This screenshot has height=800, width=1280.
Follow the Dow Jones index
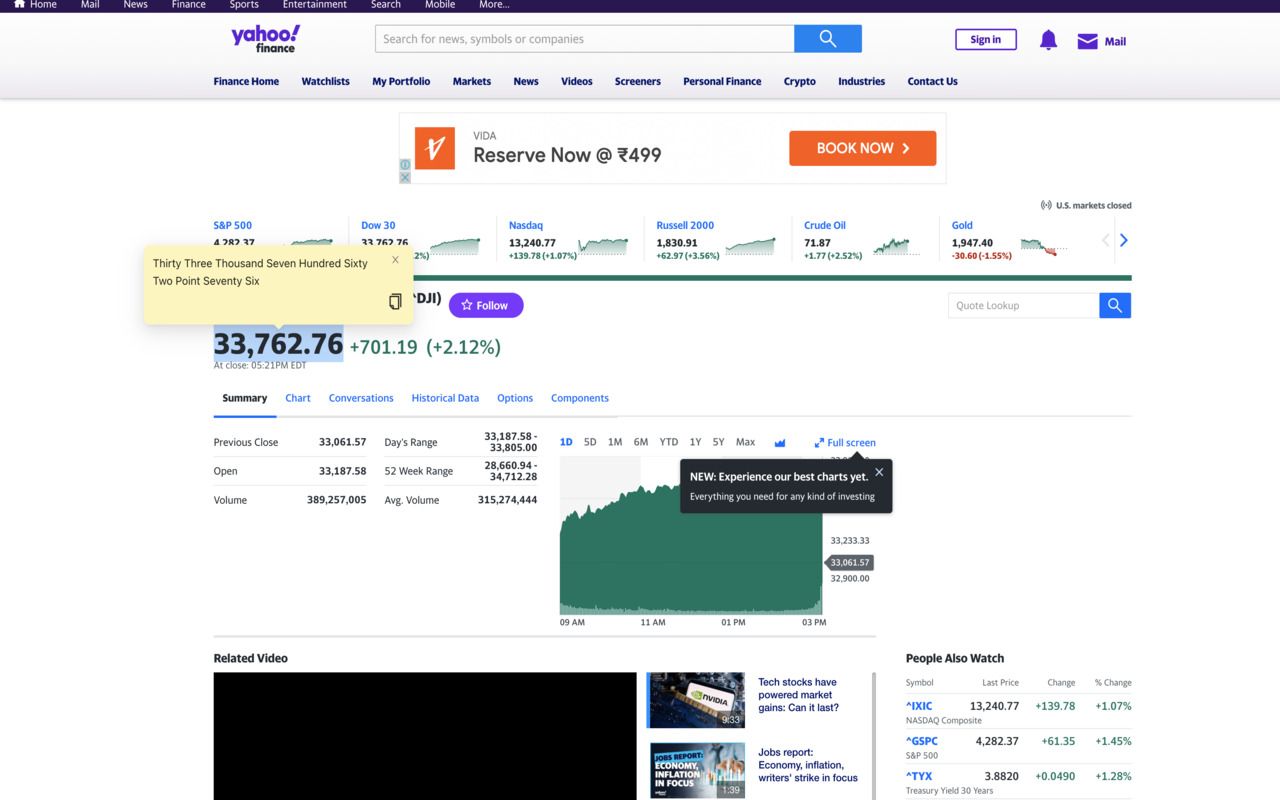(486, 305)
